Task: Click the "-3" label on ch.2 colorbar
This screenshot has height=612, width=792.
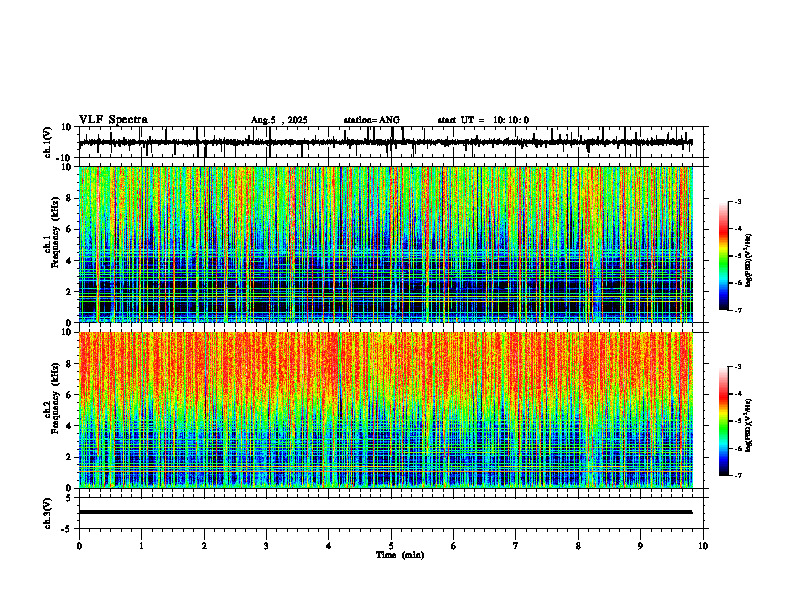Action: click(x=737, y=367)
